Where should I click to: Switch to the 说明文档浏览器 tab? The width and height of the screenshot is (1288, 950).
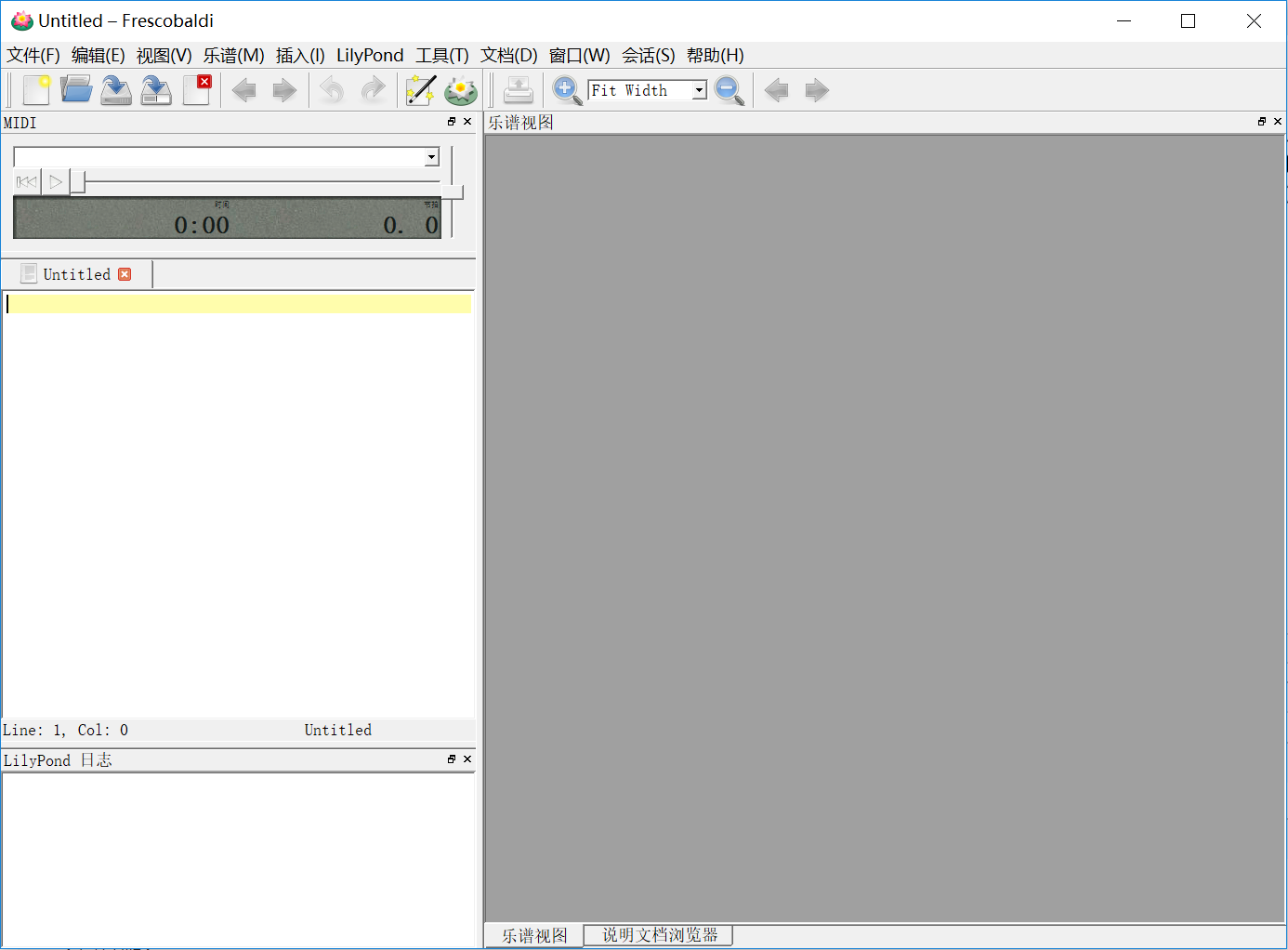[660, 935]
